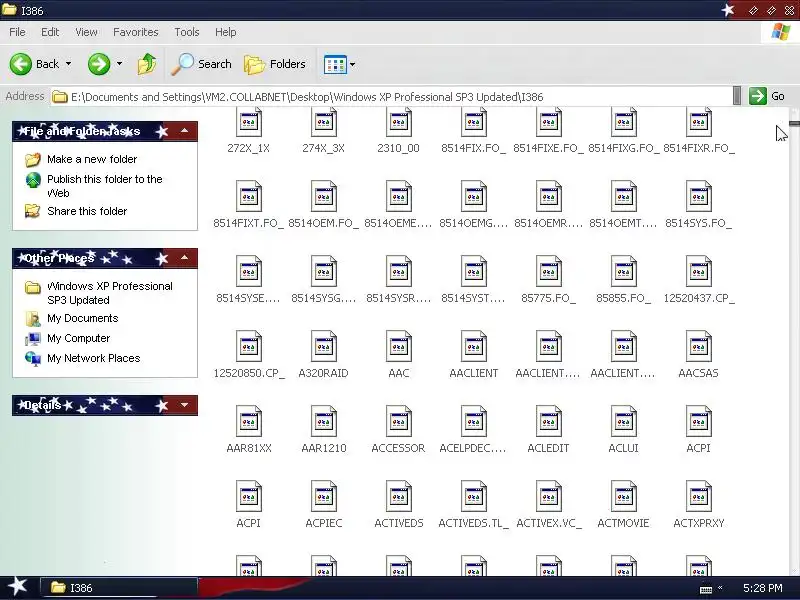Toggle the Folders pane
Screen dimensions: 800x600
tap(275, 64)
